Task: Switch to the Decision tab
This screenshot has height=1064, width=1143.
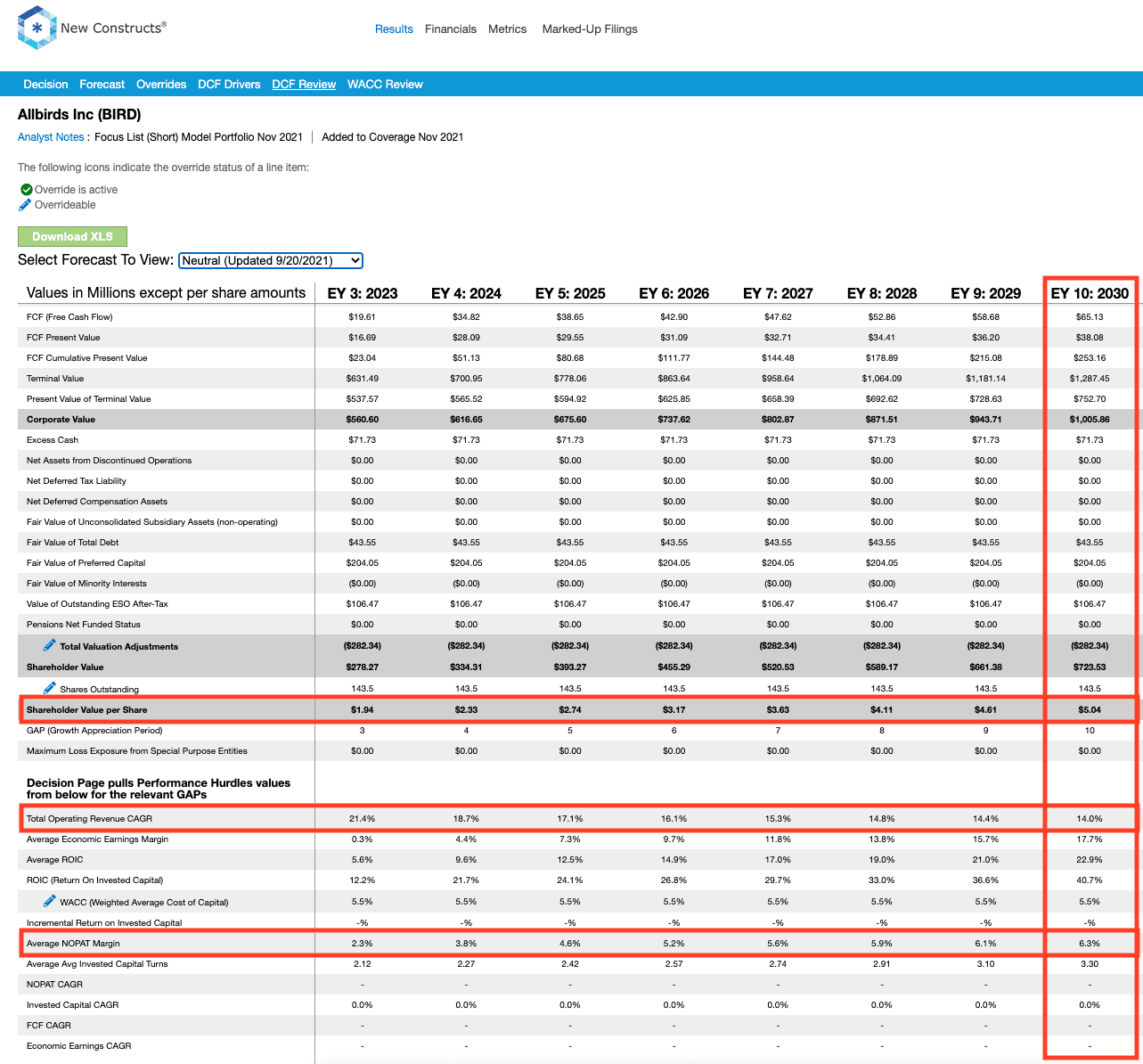Action: (45, 85)
